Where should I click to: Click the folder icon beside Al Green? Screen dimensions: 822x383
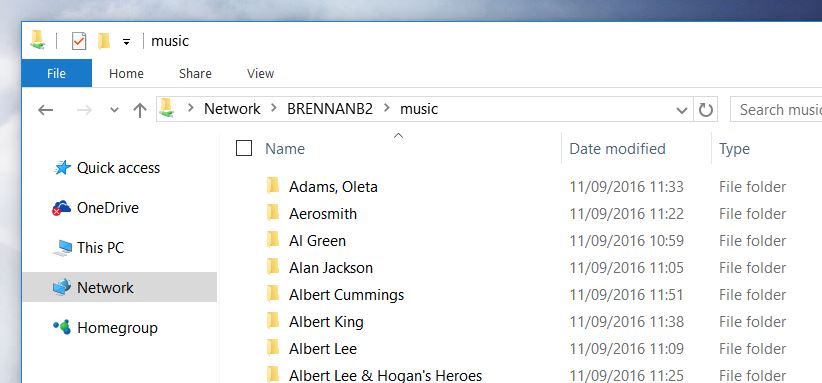(x=273, y=239)
